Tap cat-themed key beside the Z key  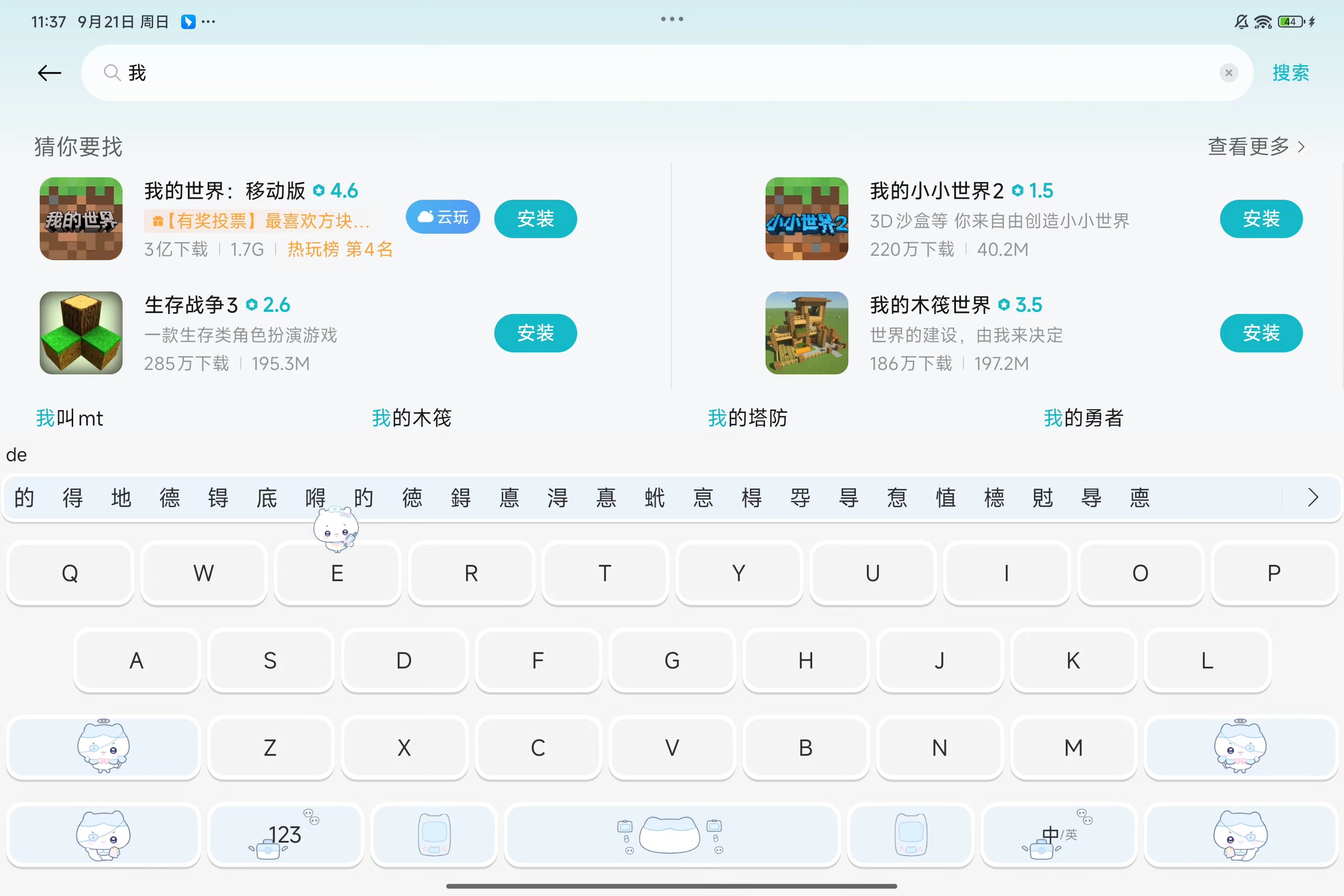[x=104, y=747]
